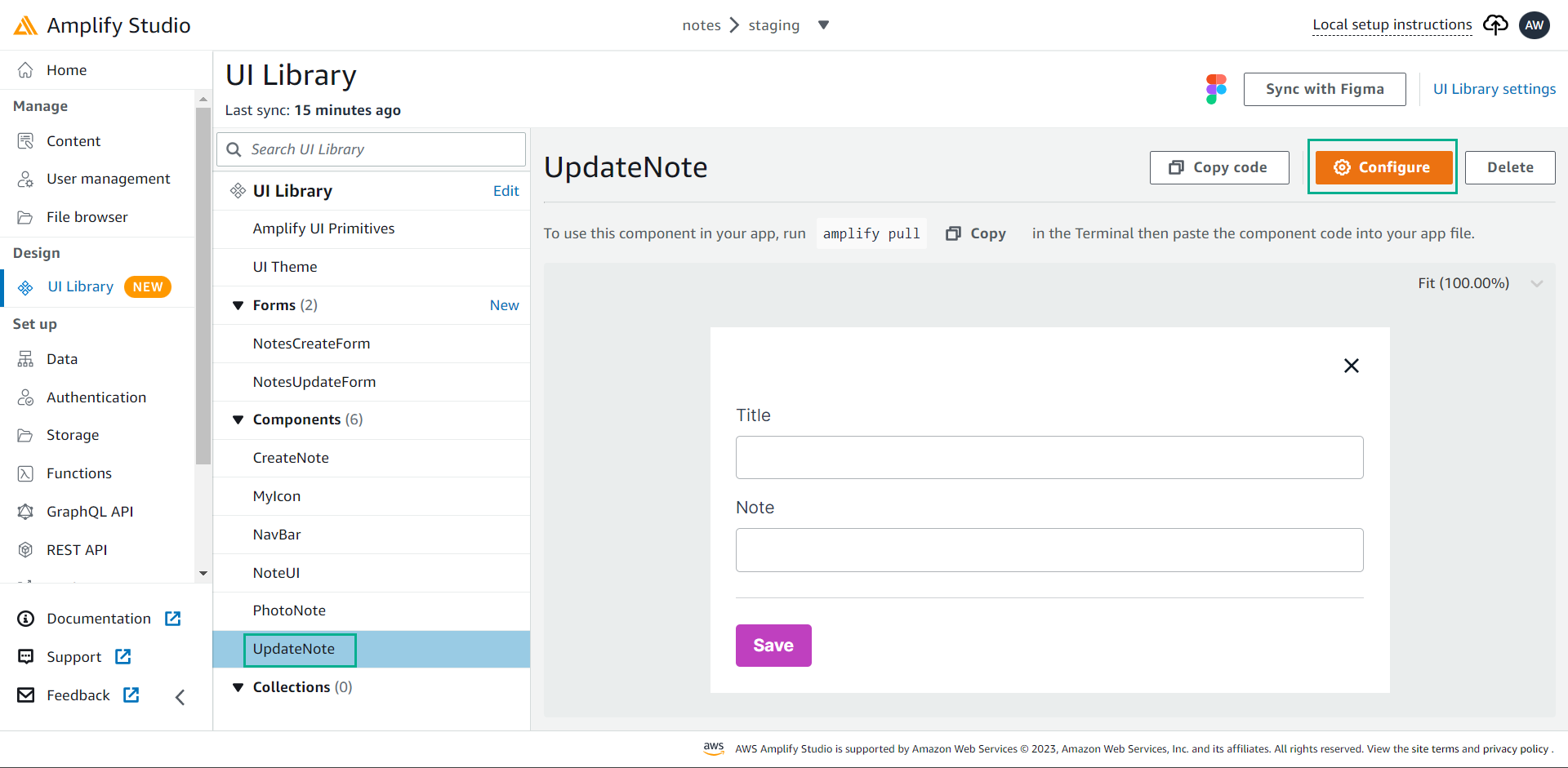Click the UI Library header diamond icon
1568x768 pixels.
[x=238, y=191]
